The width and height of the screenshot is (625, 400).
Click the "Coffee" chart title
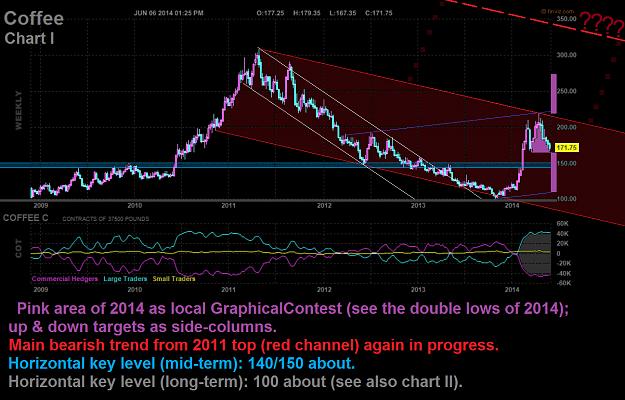point(34,18)
